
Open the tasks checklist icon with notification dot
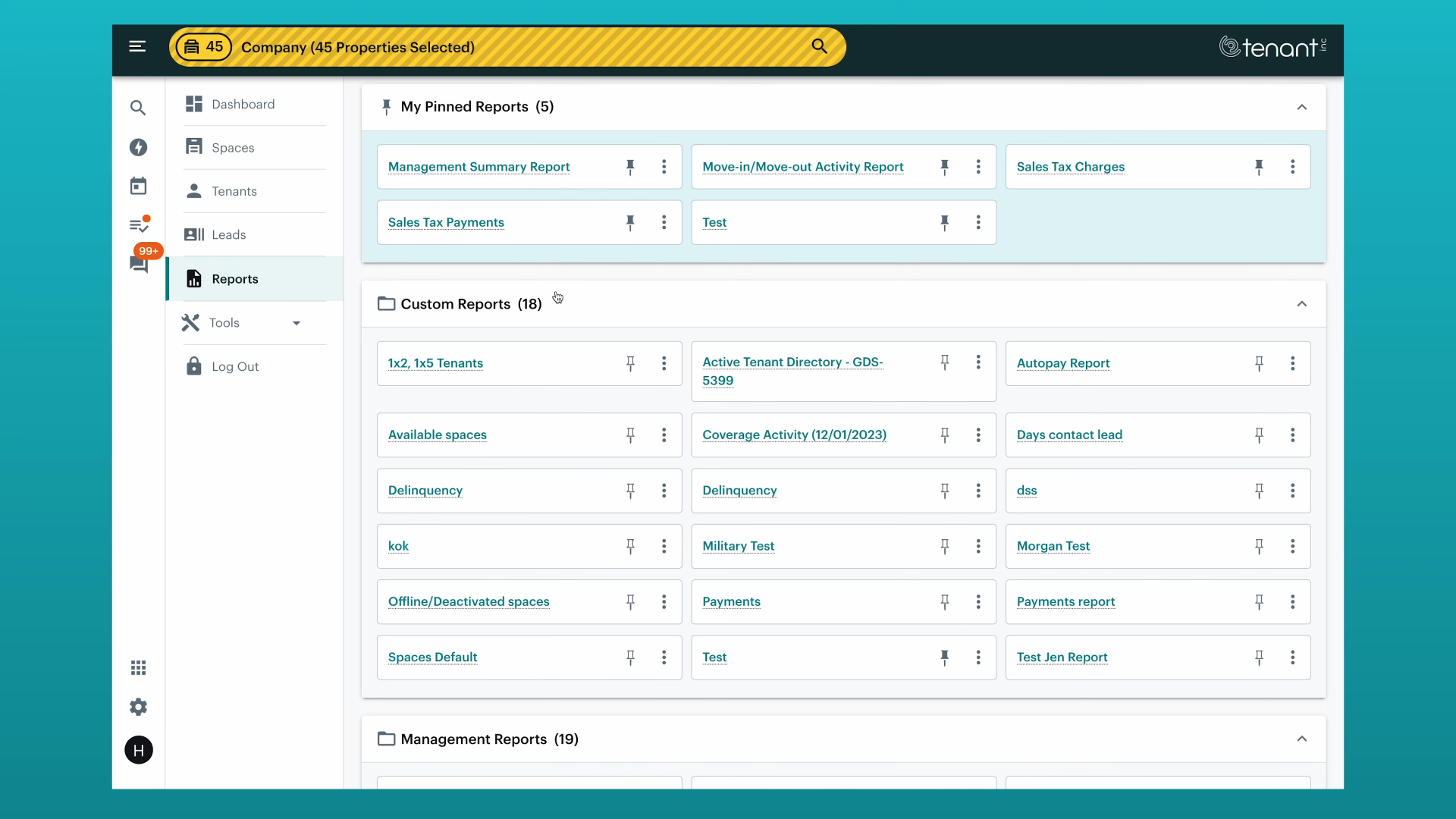(139, 225)
